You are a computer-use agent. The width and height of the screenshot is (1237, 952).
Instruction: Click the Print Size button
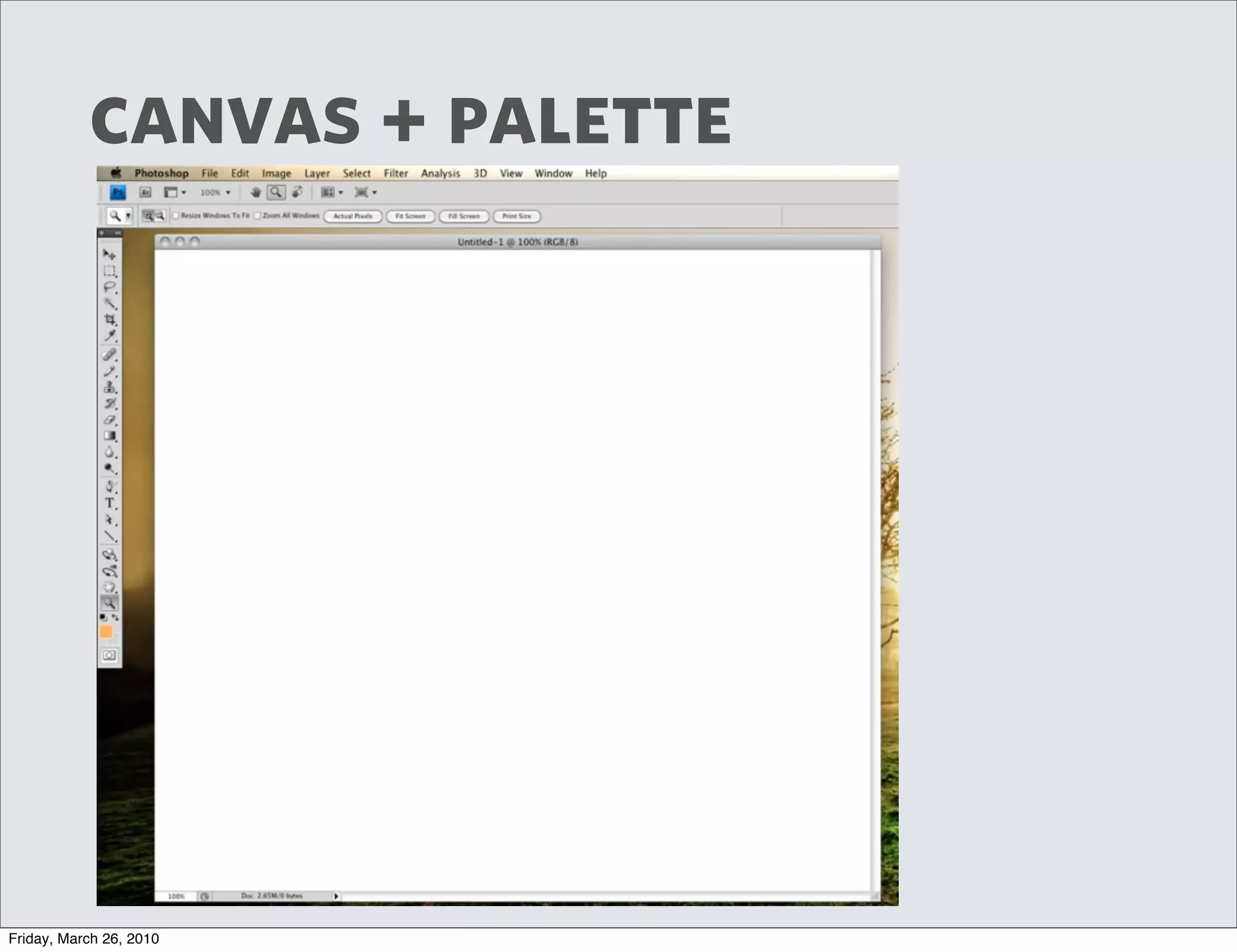(517, 216)
